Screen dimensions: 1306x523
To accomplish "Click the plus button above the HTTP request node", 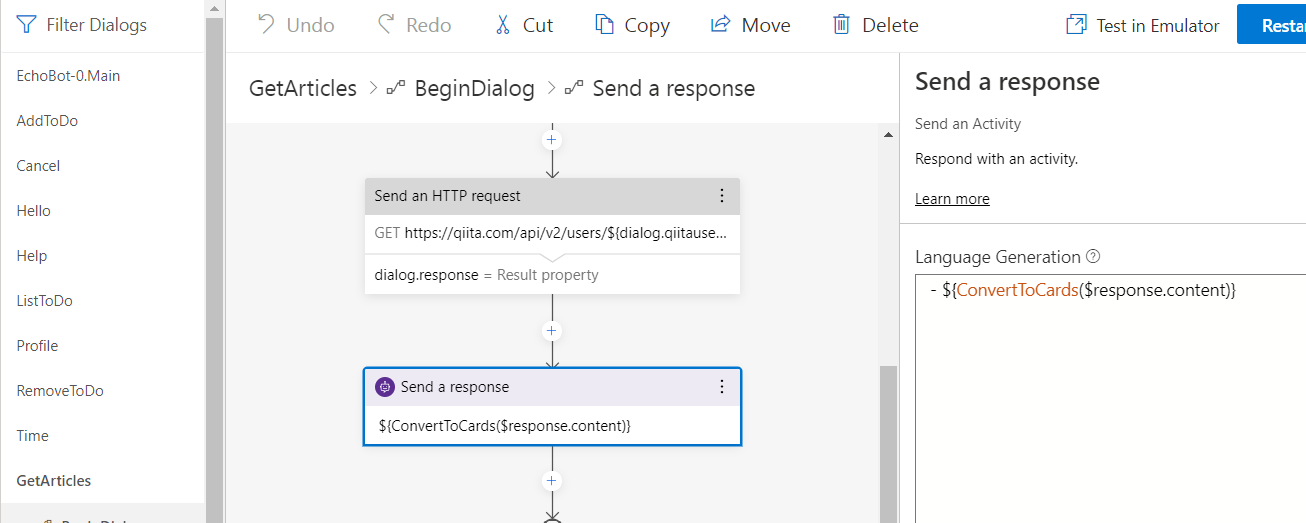I will coord(552,139).
